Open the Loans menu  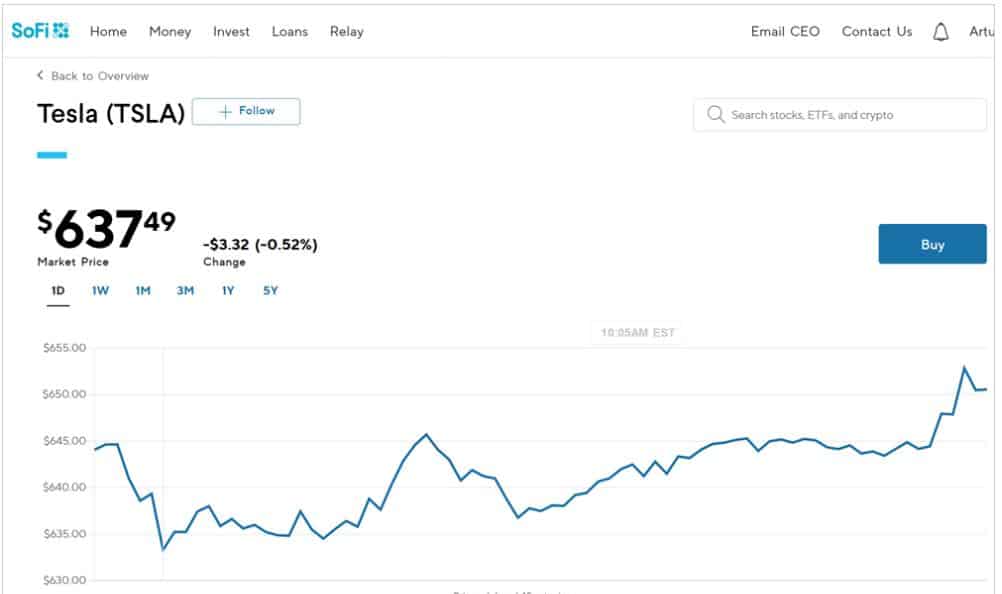point(290,31)
